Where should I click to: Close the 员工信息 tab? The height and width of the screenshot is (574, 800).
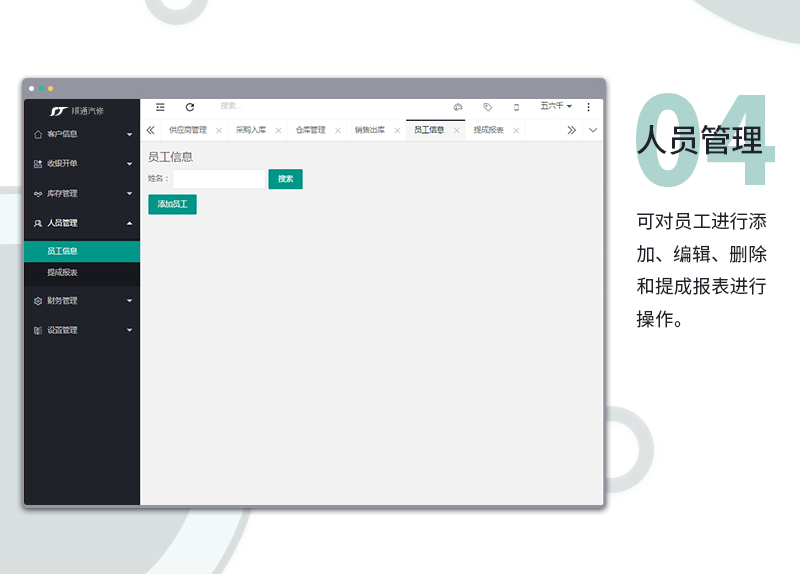coord(457,131)
